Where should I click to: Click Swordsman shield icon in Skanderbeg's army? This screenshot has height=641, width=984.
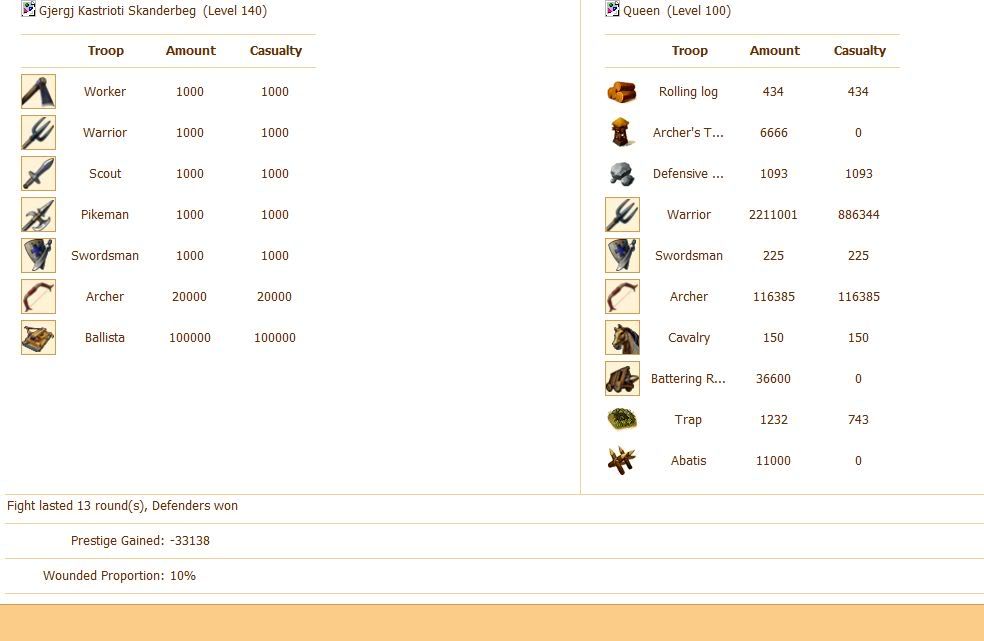click(38, 255)
